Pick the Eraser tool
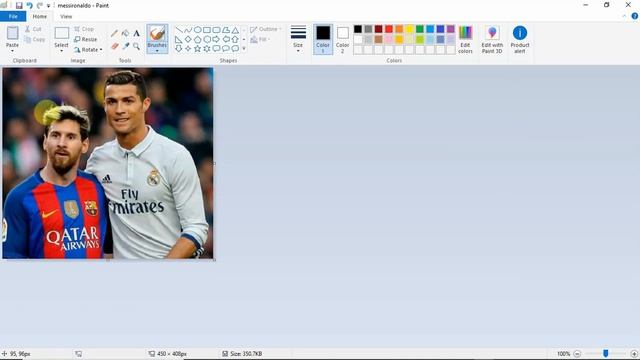 pos(114,46)
